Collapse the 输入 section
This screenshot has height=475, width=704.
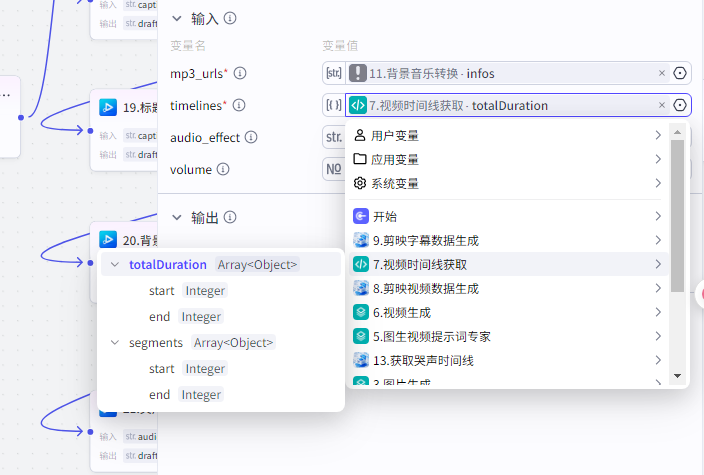(x=177, y=18)
